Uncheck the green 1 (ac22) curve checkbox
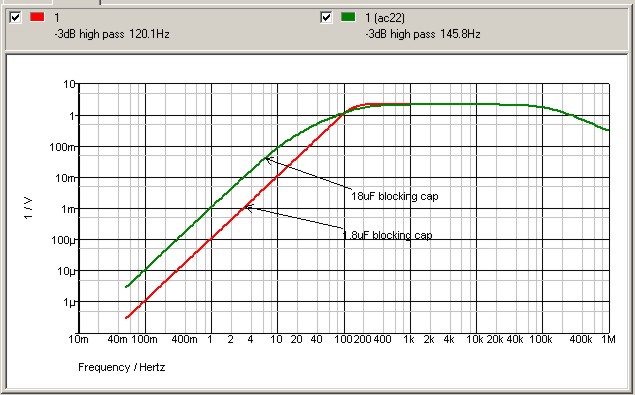635x395 pixels. point(326,17)
